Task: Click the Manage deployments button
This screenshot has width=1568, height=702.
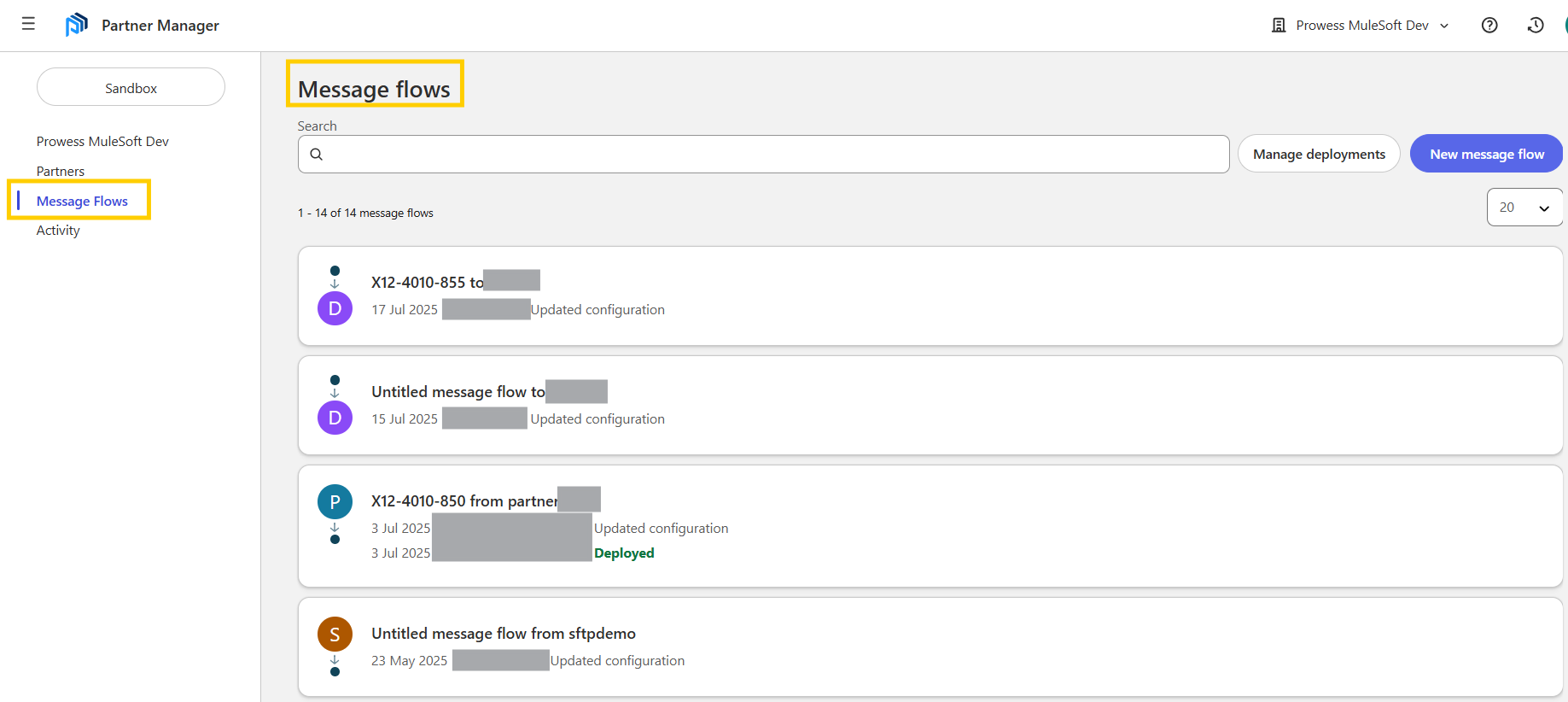Action: [1318, 155]
